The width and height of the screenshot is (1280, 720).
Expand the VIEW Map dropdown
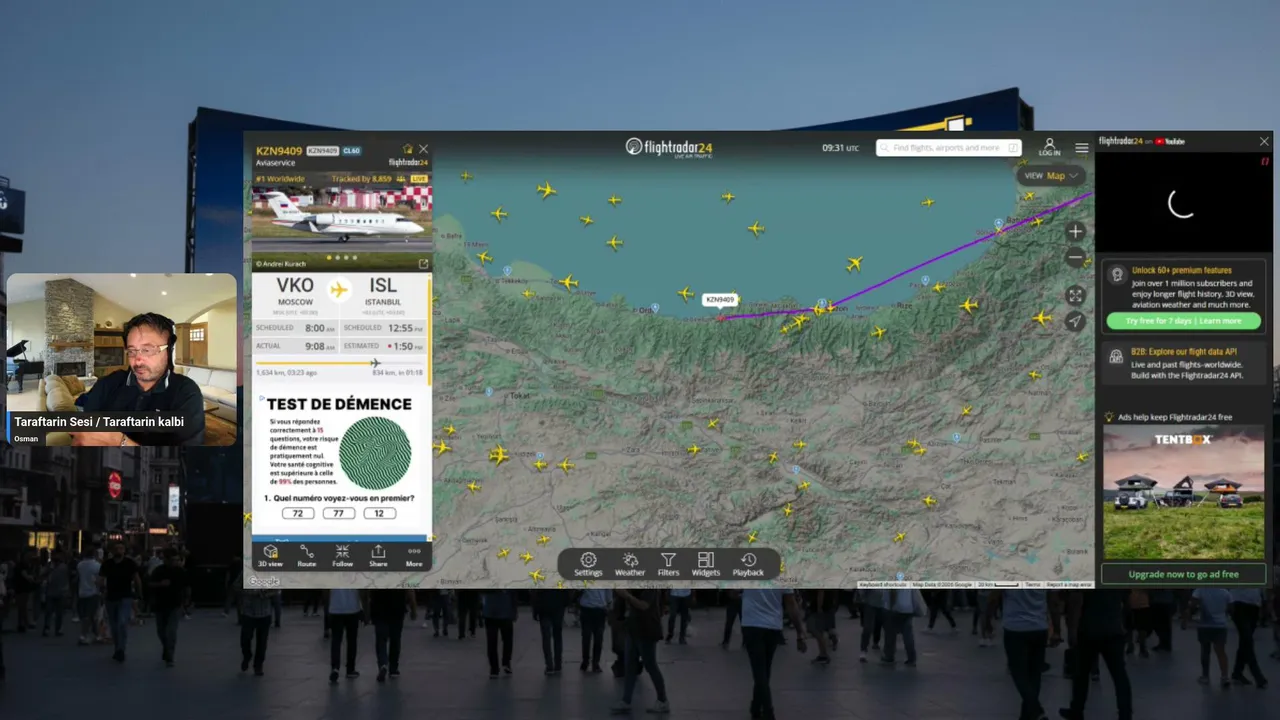coord(1052,176)
